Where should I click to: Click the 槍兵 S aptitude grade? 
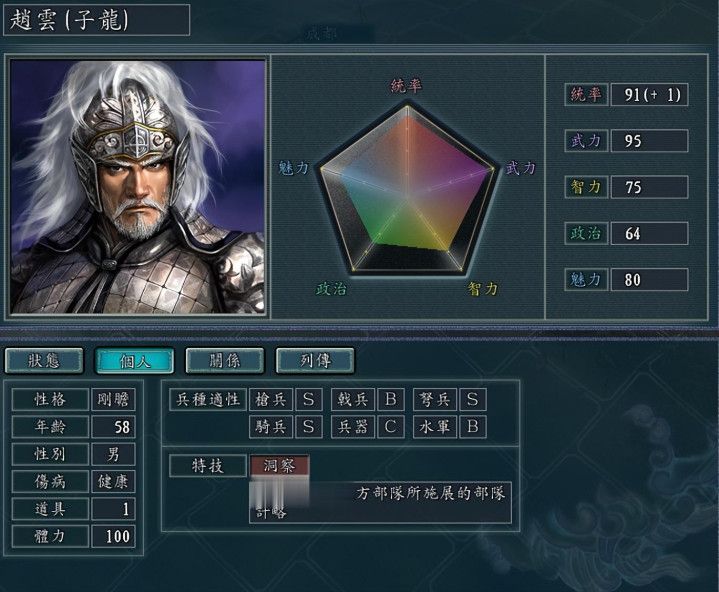pyautogui.click(x=309, y=399)
